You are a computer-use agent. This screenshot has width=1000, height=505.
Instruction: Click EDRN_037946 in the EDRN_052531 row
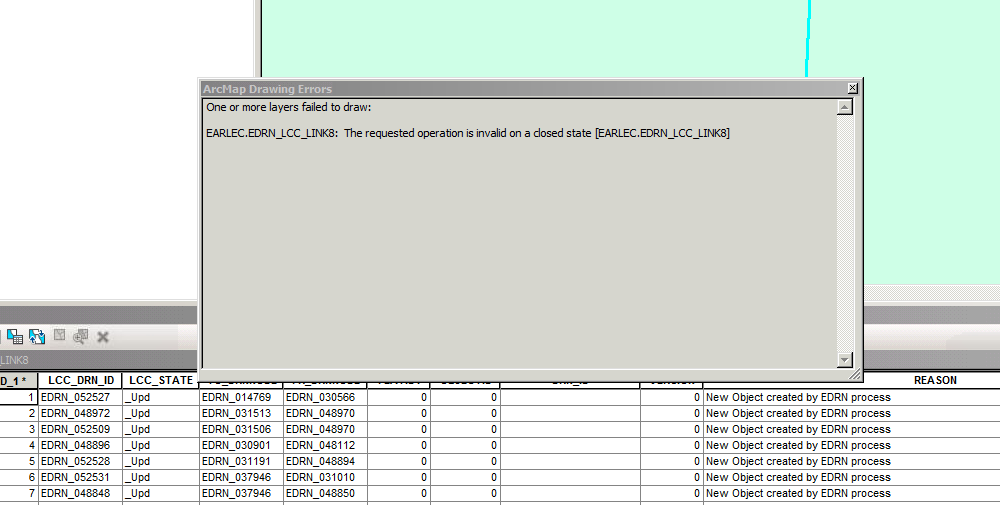pyautogui.click(x=241, y=477)
